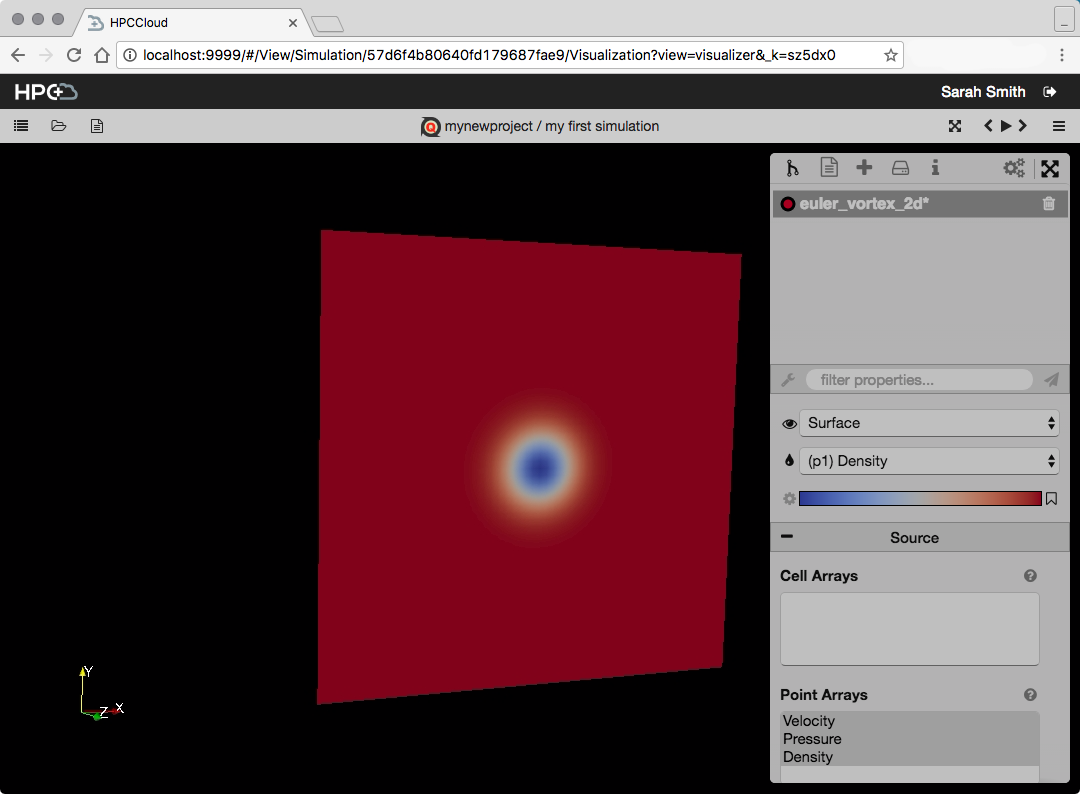Open the folder icon in the toolbar
This screenshot has height=794, width=1080.
point(59,126)
